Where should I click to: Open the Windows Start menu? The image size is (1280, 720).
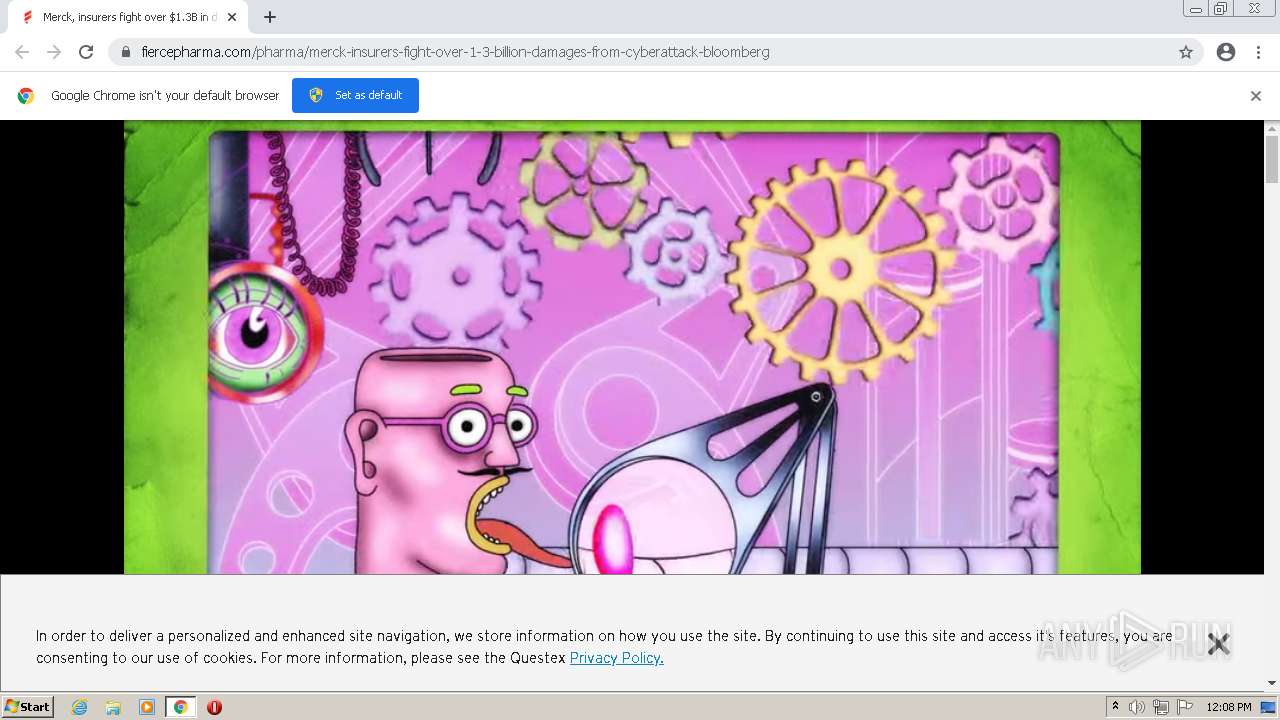pos(28,707)
